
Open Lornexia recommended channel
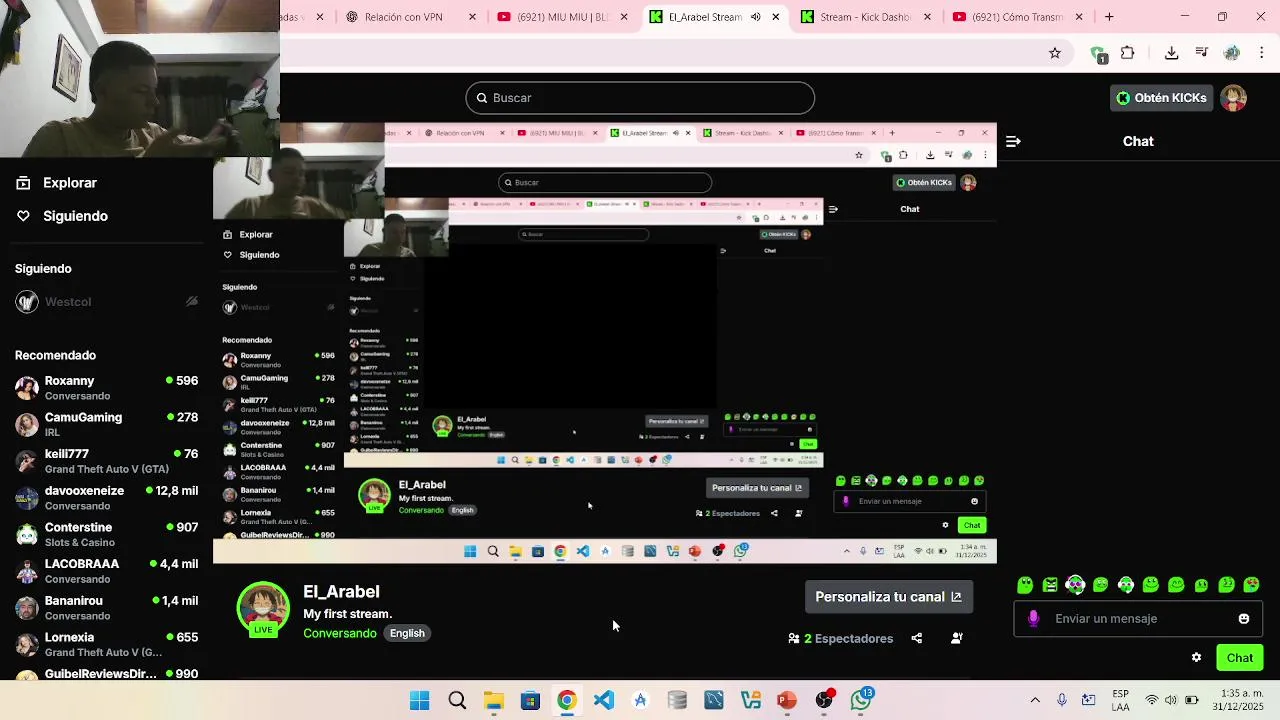pyautogui.click(x=106, y=644)
